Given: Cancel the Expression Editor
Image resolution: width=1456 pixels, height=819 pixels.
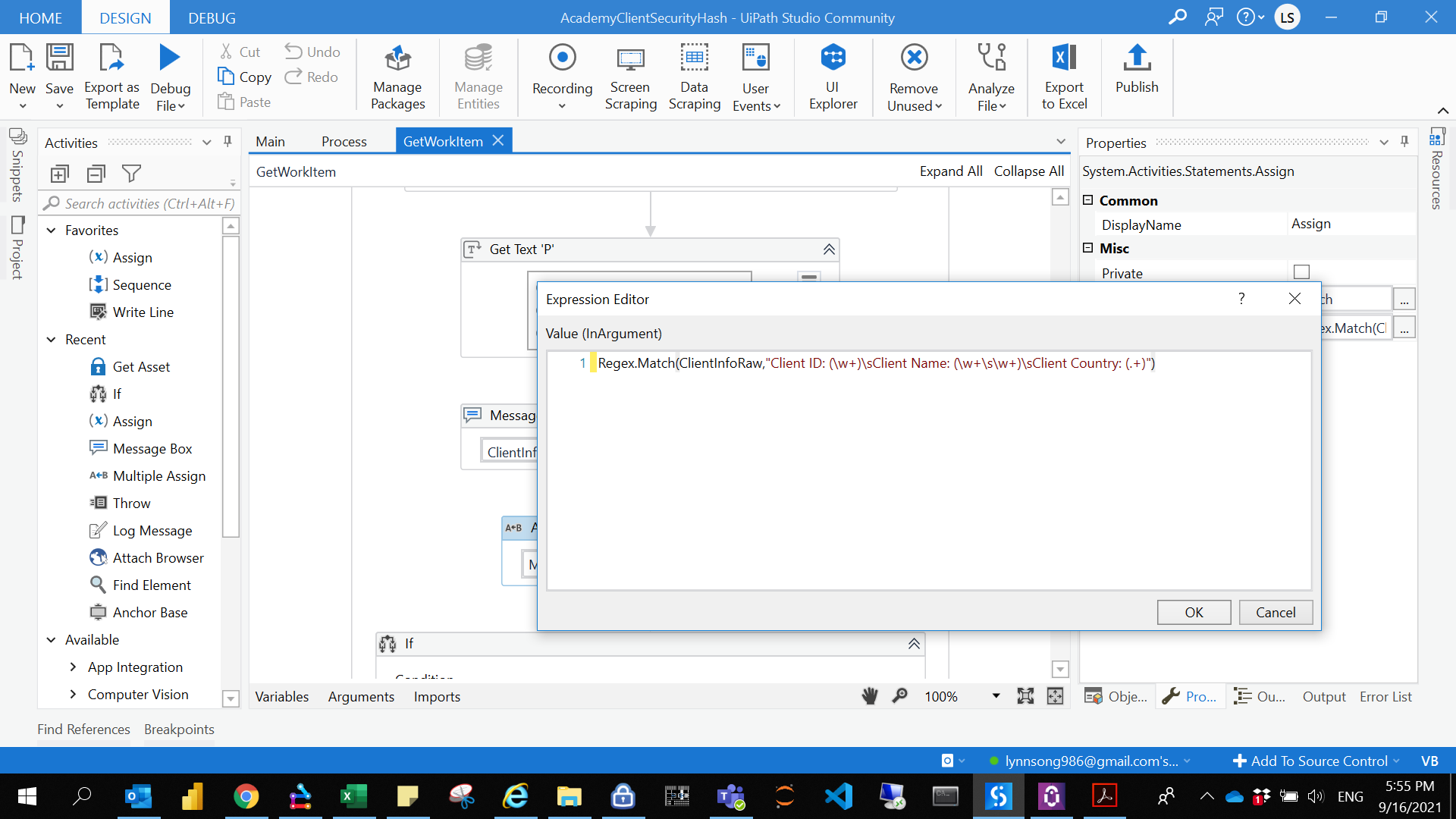Looking at the screenshot, I should click(1276, 612).
